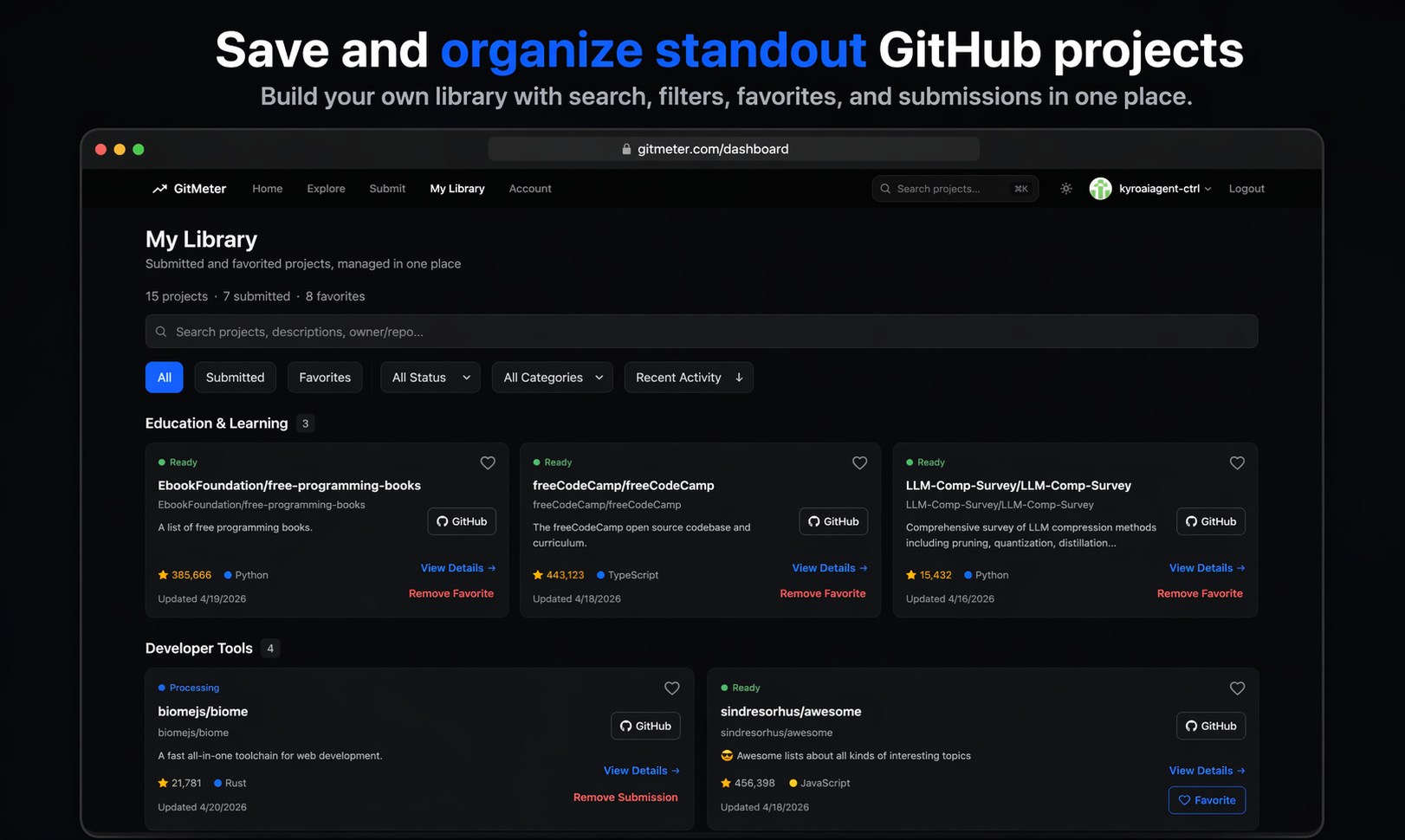
Task: Open GitHub for EbookFoundation/free-programming-books
Action: coord(462,521)
